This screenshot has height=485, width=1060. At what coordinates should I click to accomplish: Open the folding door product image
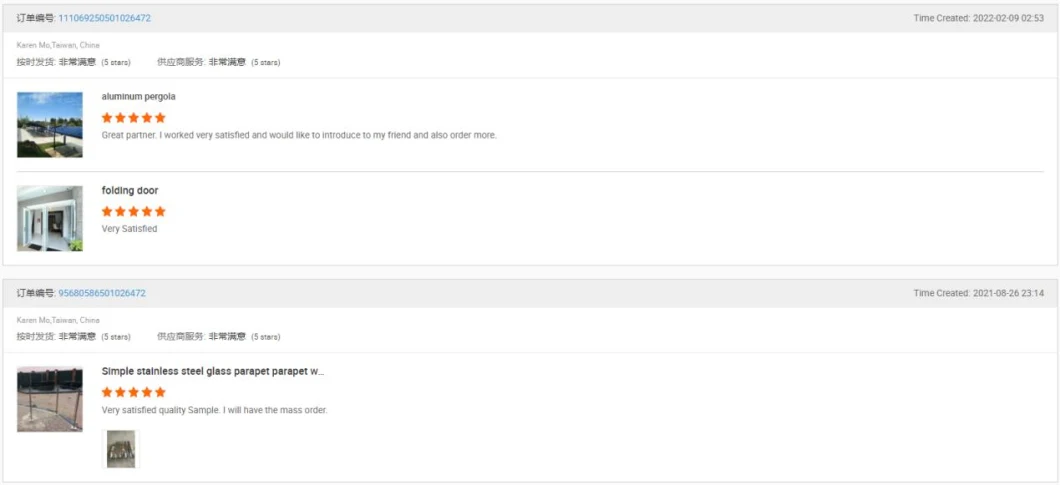[x=50, y=218]
